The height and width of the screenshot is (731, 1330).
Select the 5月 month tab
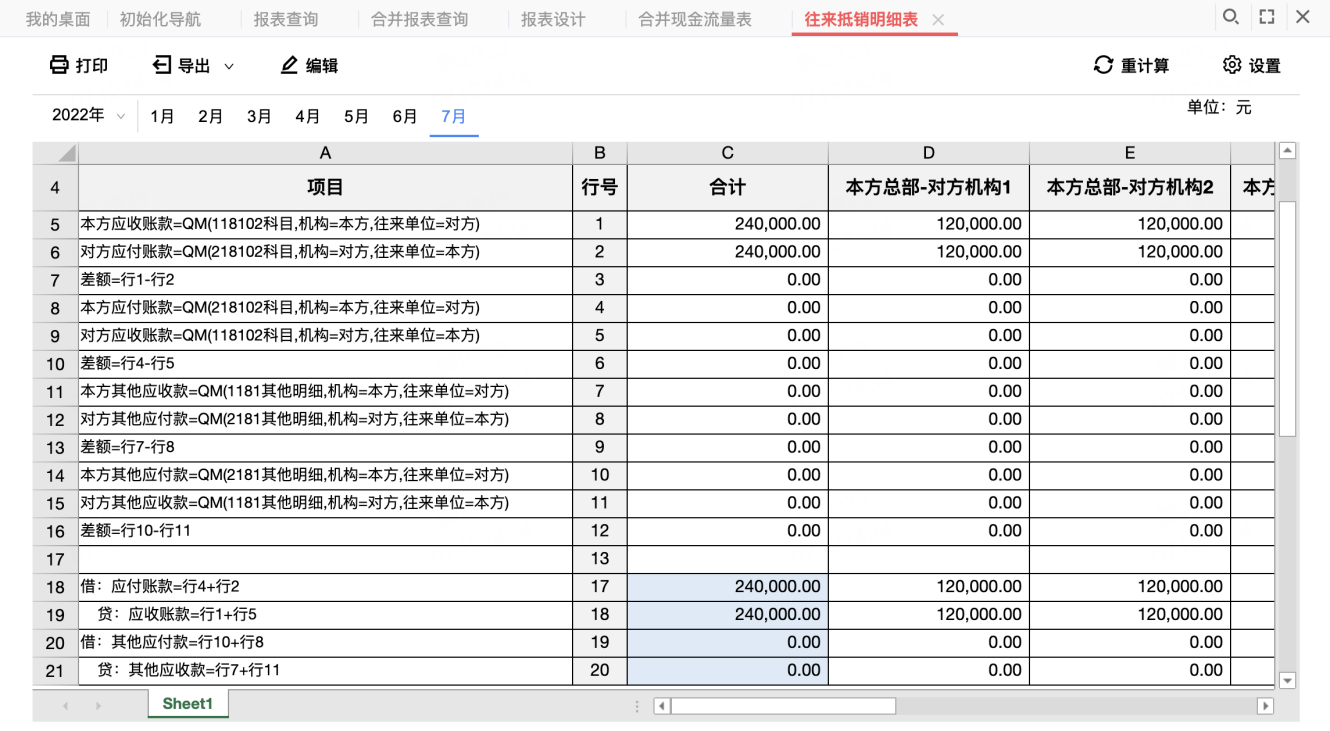tap(356, 116)
